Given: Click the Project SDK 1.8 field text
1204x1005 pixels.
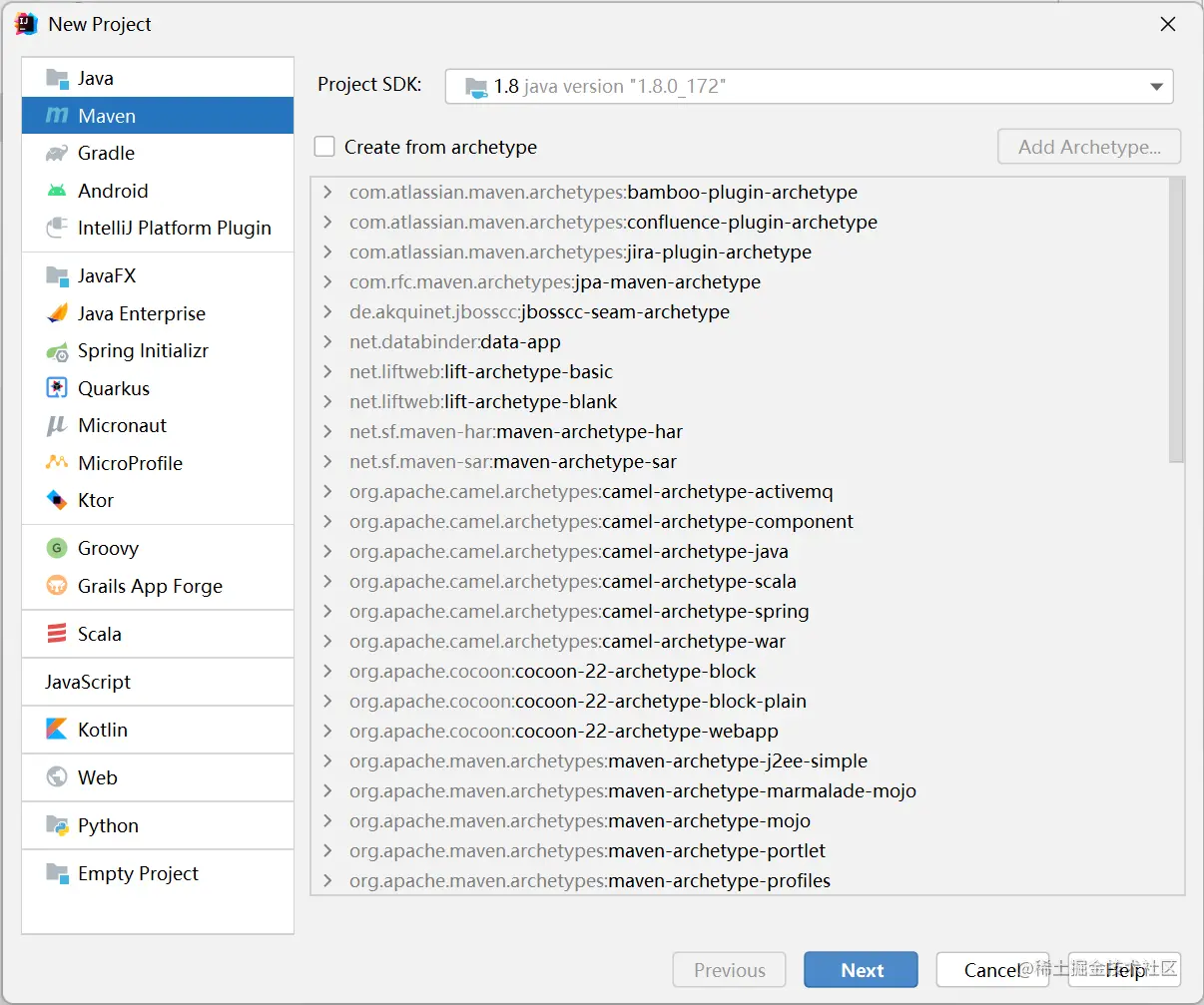Looking at the screenshot, I should [x=609, y=87].
